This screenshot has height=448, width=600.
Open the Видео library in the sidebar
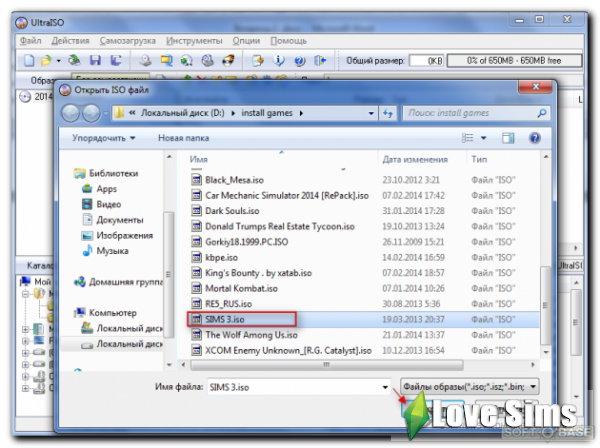click(101, 204)
